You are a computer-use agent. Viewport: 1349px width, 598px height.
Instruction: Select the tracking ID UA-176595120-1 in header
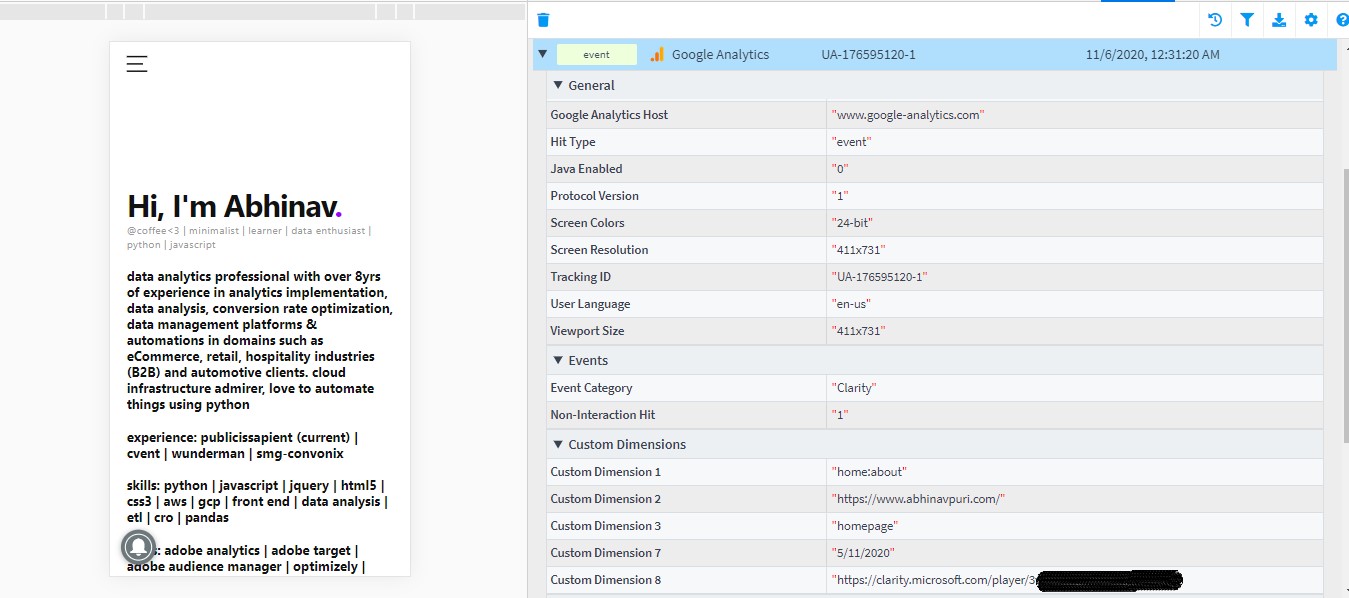[x=868, y=55]
